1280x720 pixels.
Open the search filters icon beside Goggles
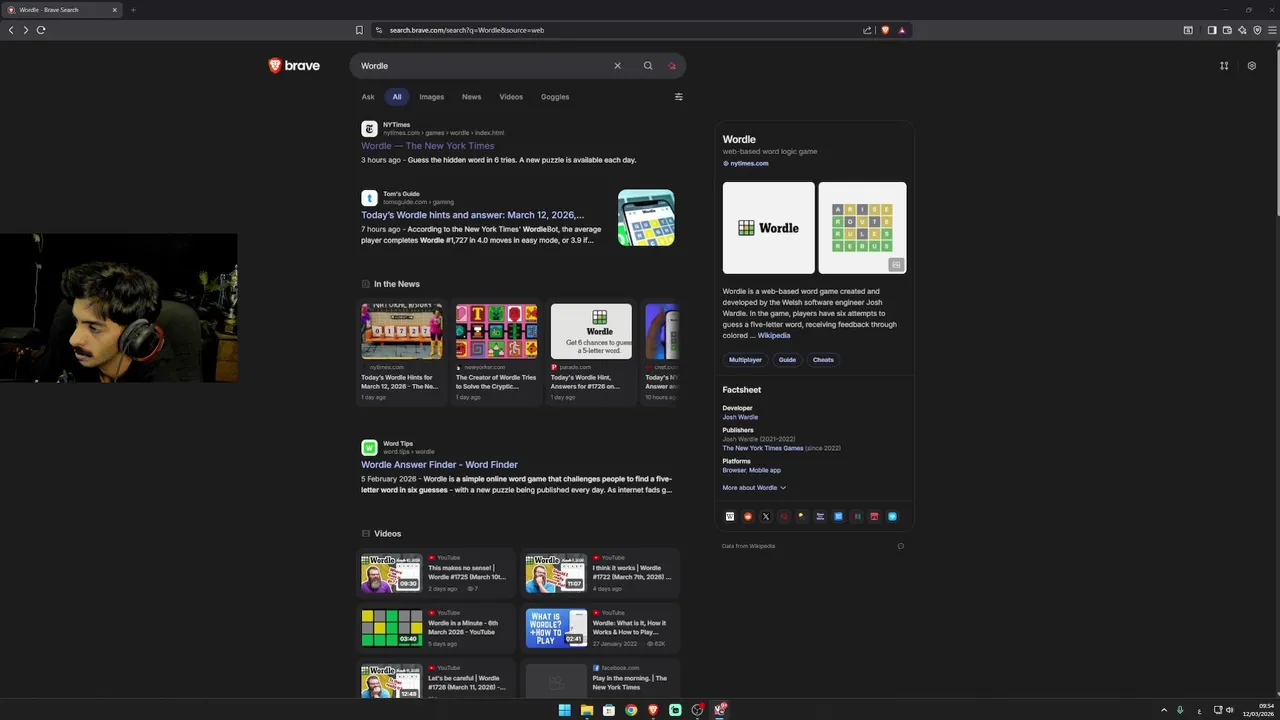click(679, 97)
